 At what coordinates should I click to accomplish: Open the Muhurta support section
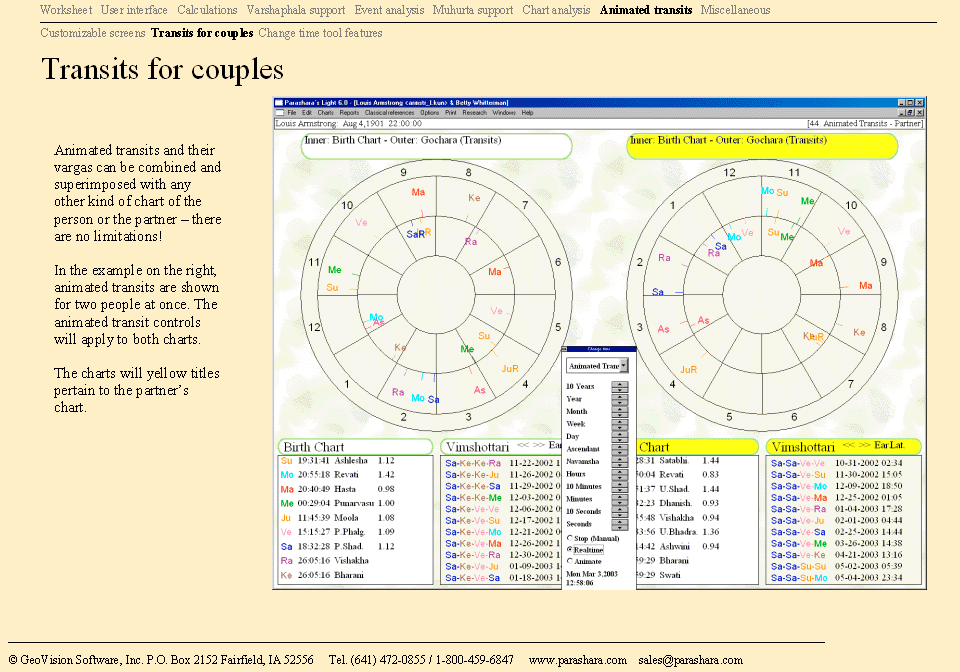[473, 10]
